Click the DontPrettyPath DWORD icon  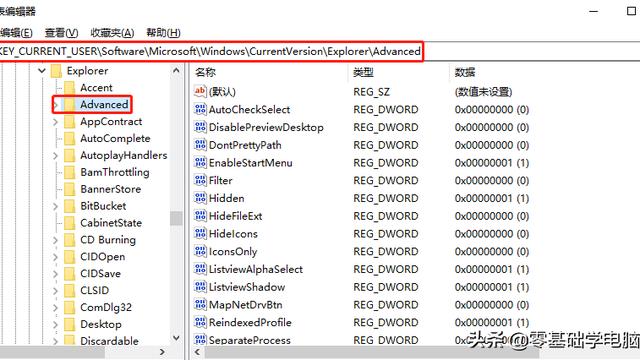tap(200, 144)
